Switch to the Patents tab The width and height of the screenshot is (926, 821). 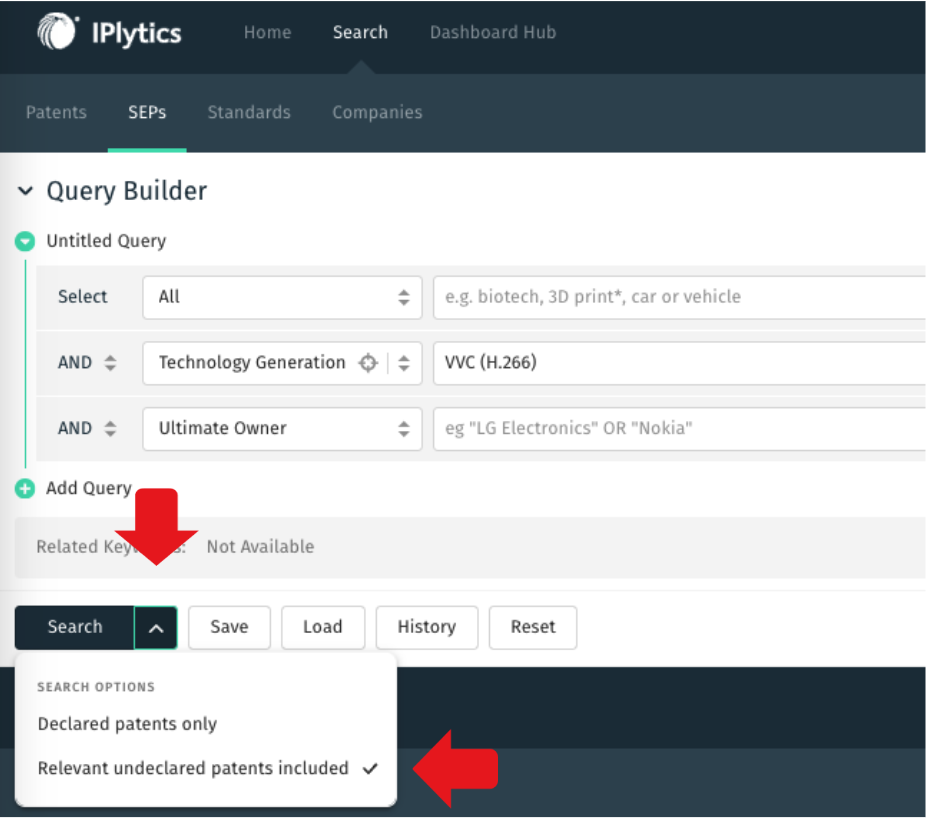pos(56,112)
